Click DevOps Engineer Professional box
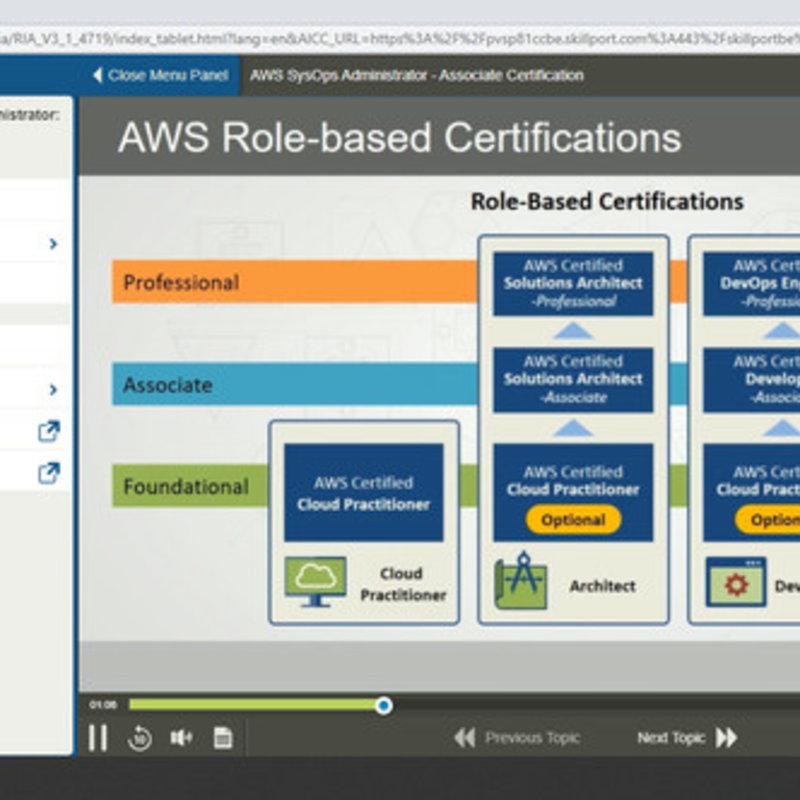 (x=752, y=284)
